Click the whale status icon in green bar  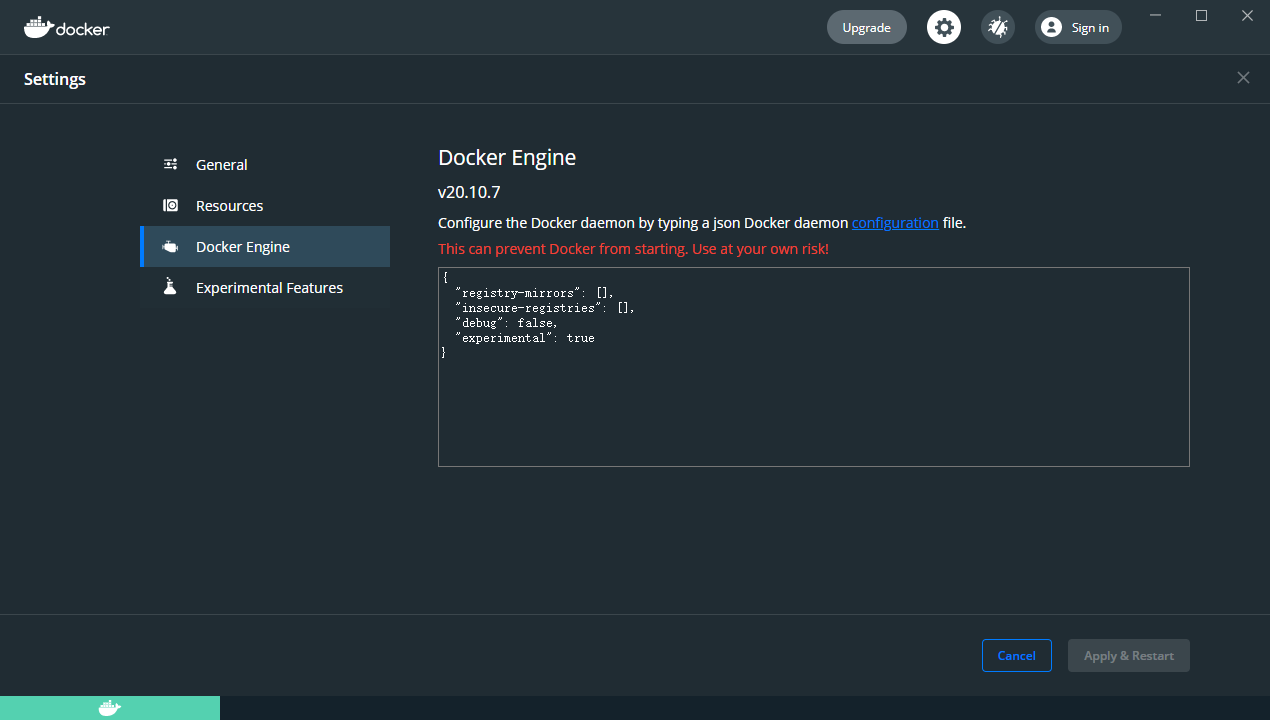click(110, 708)
